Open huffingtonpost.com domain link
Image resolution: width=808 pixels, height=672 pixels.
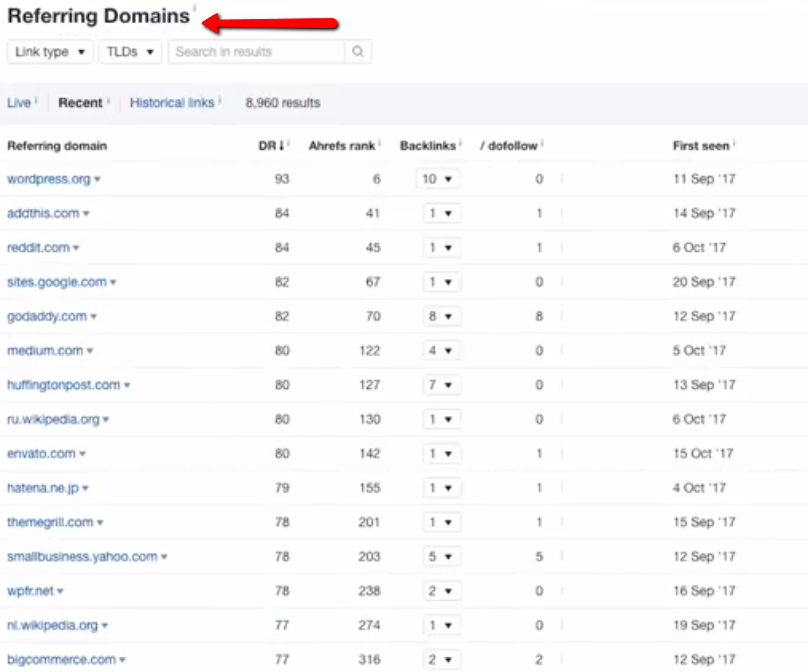tap(63, 385)
